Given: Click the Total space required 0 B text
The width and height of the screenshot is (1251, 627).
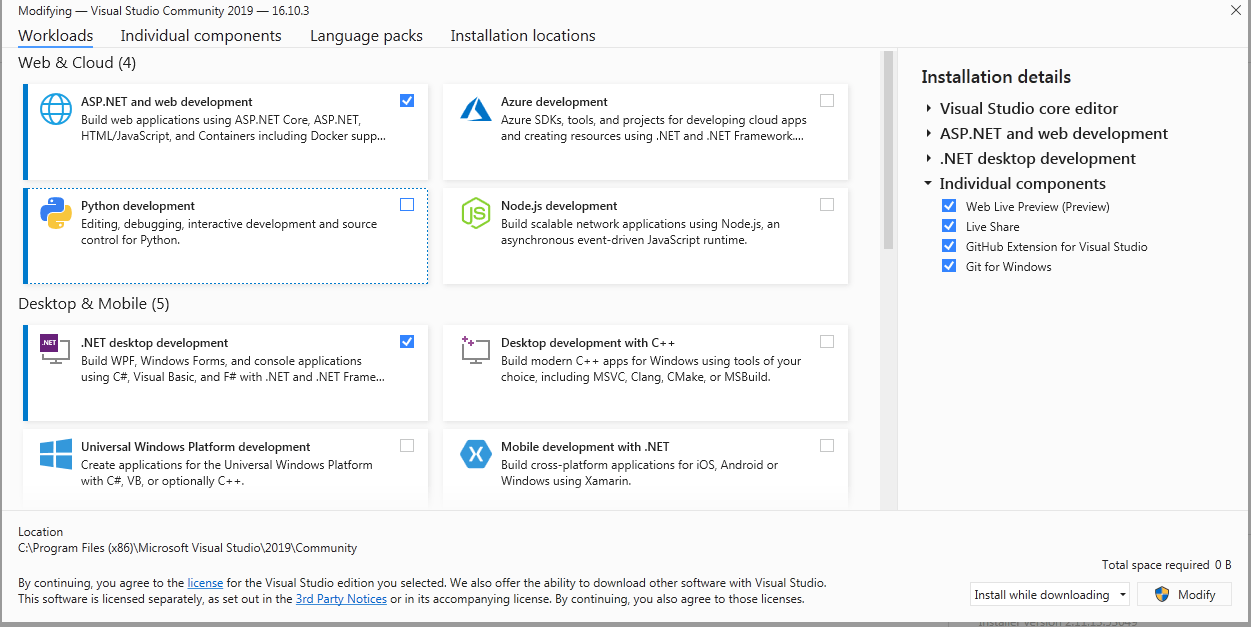Looking at the screenshot, I should pos(1167,565).
